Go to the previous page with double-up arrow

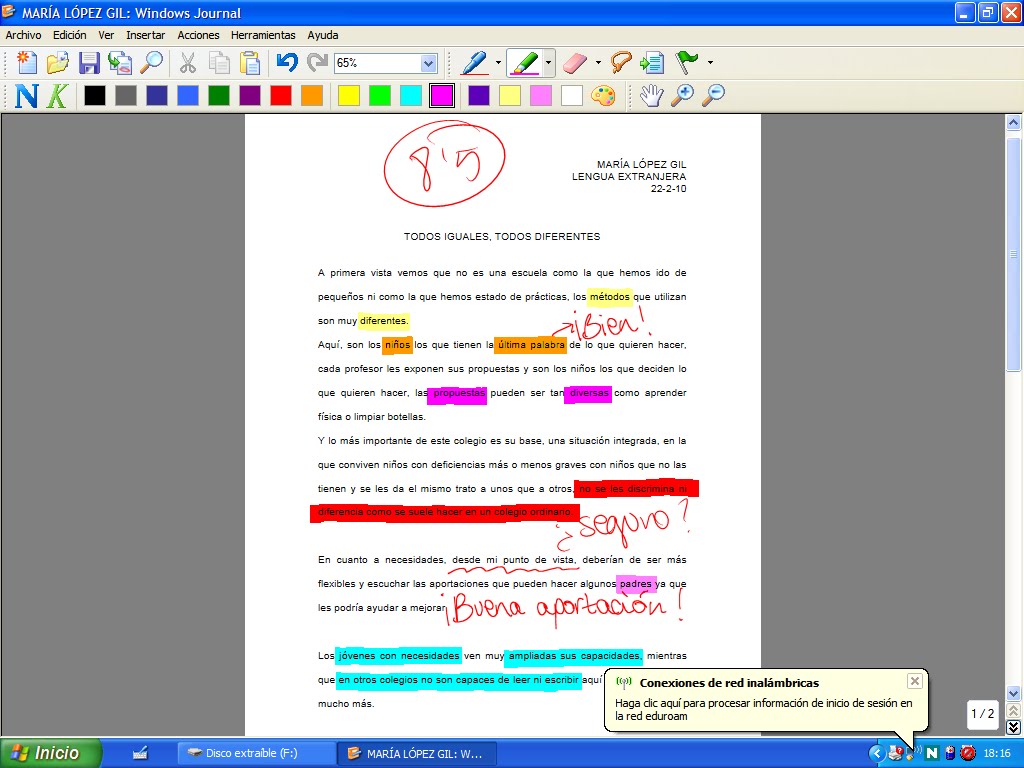click(x=1014, y=711)
